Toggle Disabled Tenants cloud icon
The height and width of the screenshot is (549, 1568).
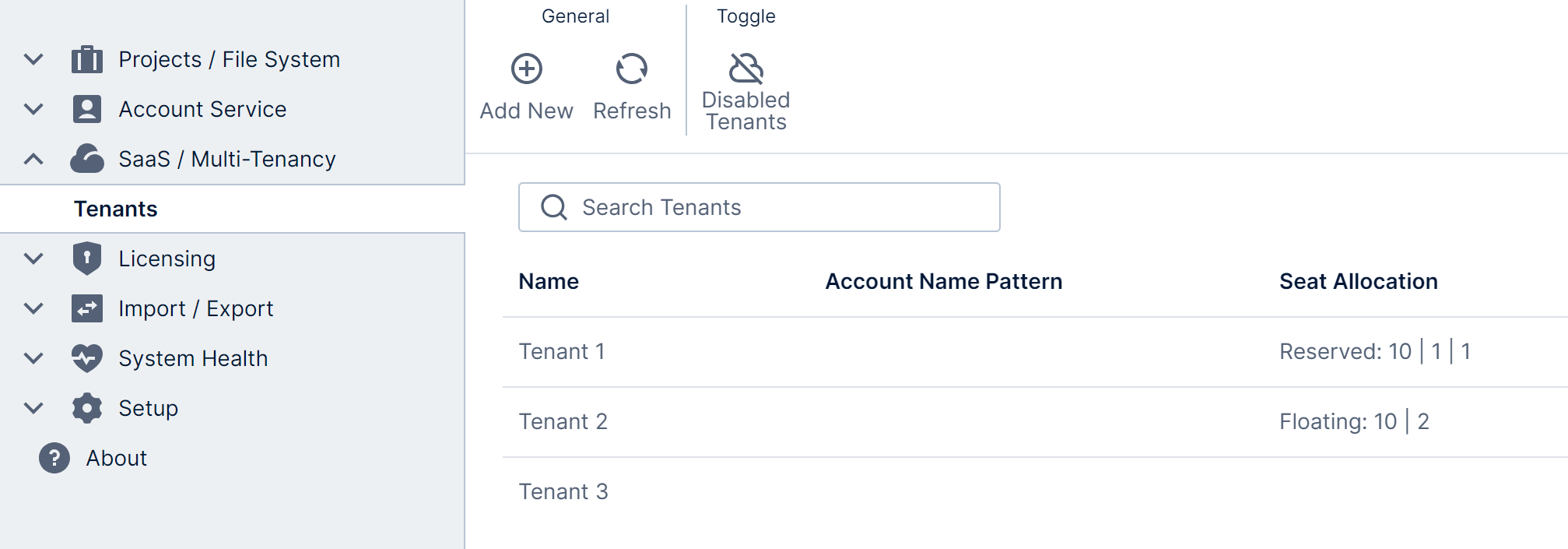click(x=745, y=69)
